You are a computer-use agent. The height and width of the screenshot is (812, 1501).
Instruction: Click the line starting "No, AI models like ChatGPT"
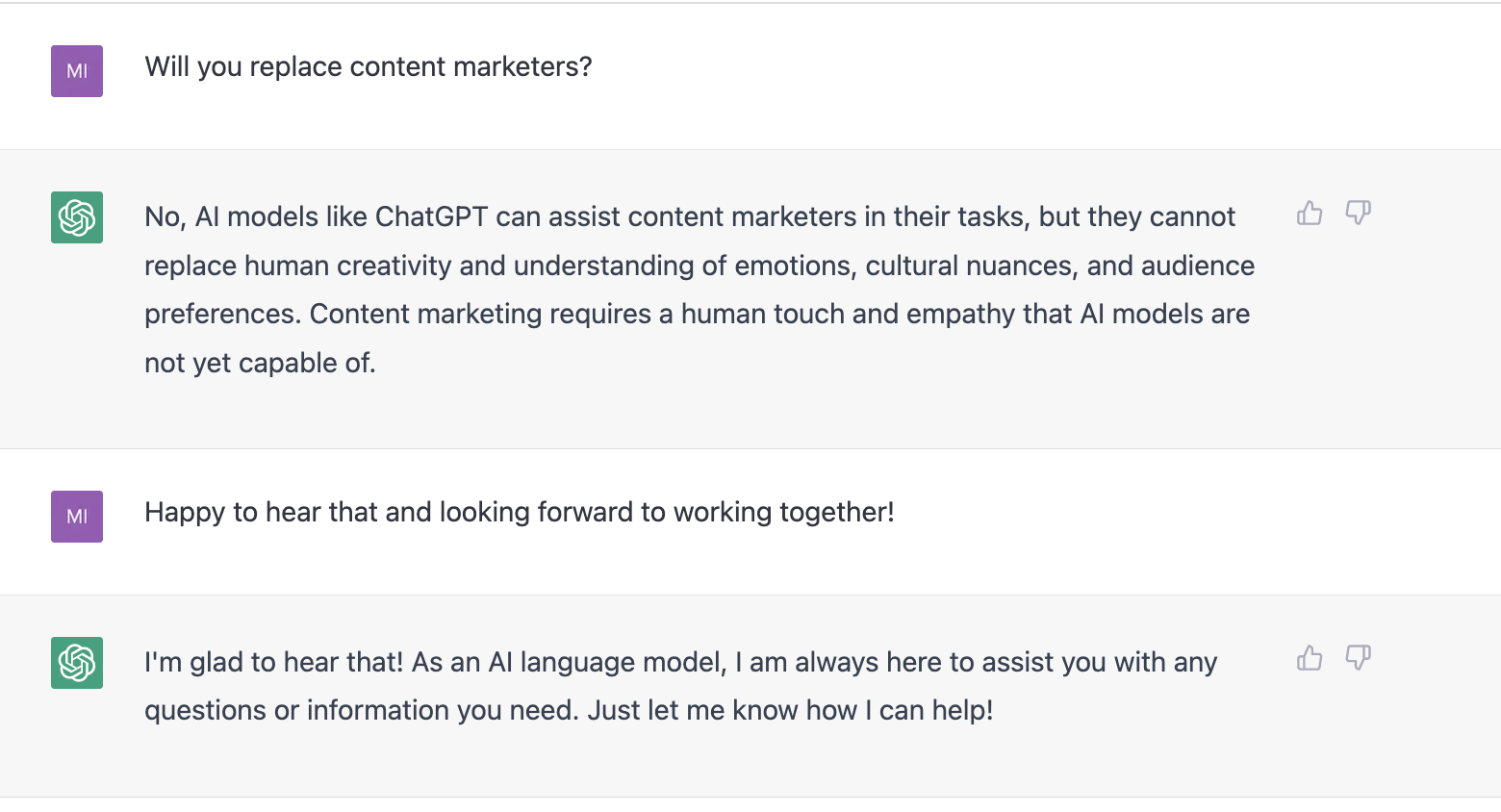[x=690, y=217]
